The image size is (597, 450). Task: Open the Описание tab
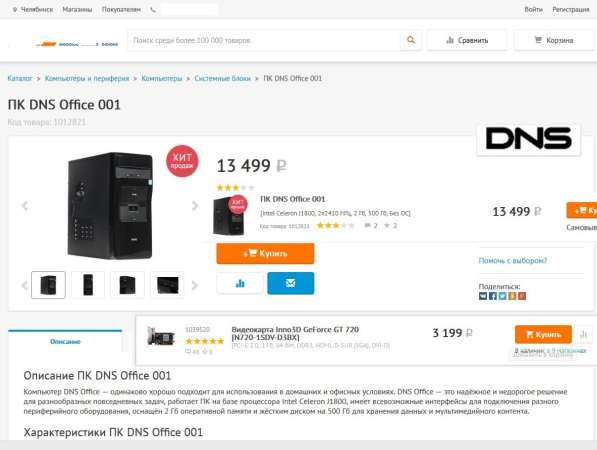(x=65, y=341)
